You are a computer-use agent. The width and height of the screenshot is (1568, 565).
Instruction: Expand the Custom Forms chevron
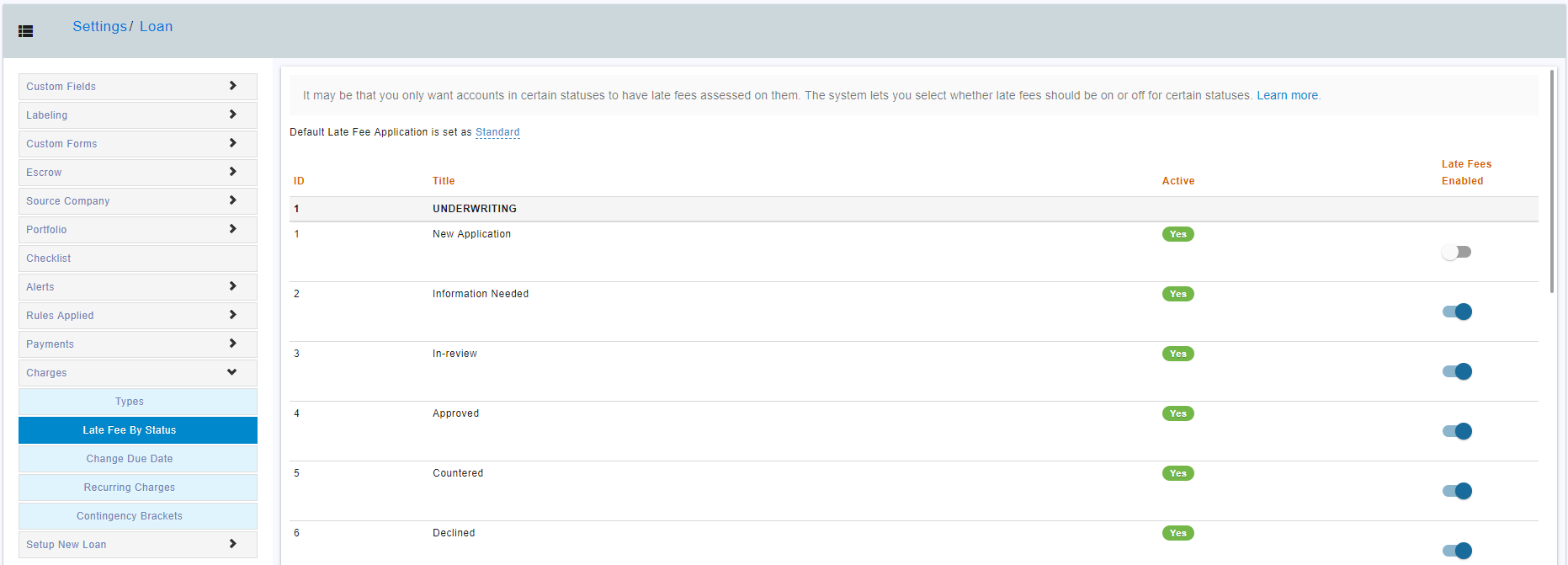[x=232, y=143]
